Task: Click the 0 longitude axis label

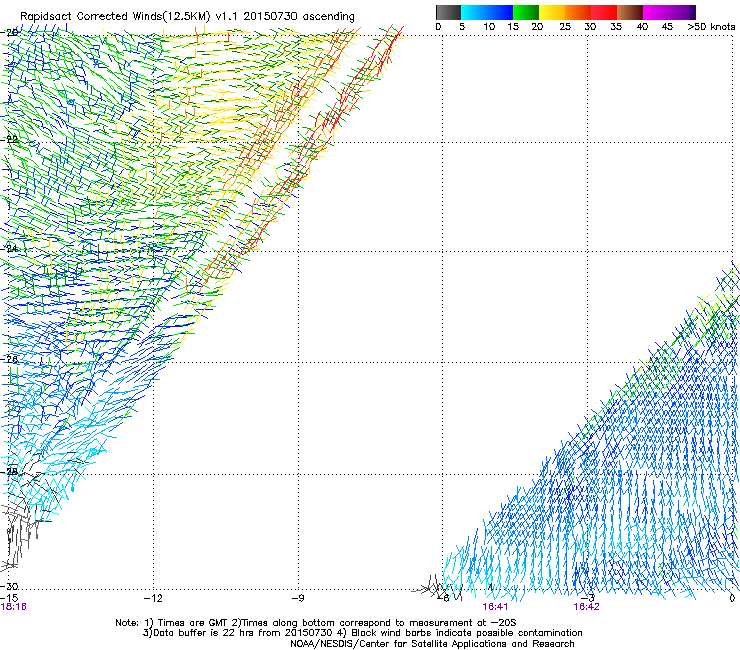Action: point(732,599)
